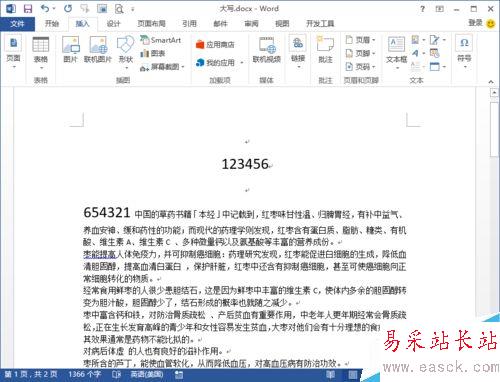Open the ribbon display options button
Viewport: 500px width, 382px height.
point(440,9)
